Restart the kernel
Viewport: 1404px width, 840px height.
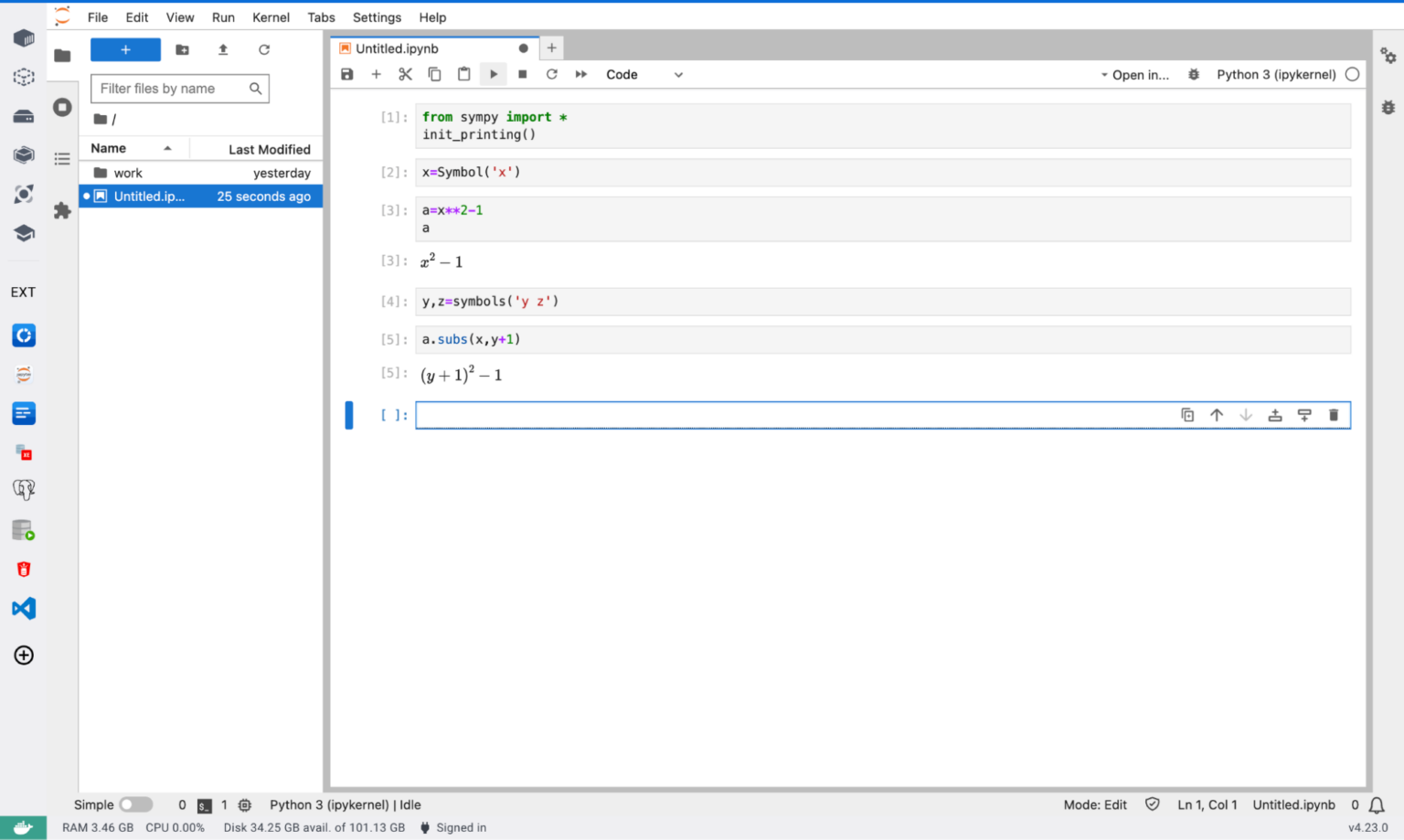coord(551,74)
